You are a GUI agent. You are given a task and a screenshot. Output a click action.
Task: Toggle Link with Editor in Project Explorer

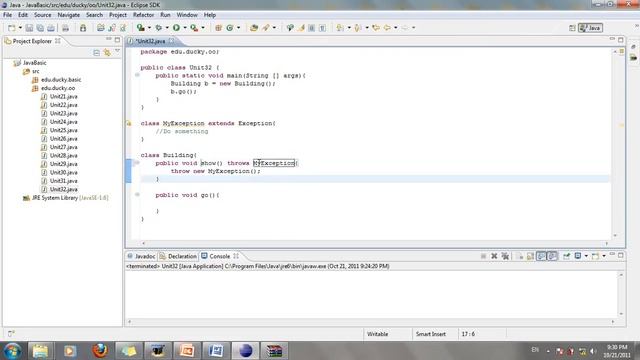pyautogui.click(x=107, y=53)
